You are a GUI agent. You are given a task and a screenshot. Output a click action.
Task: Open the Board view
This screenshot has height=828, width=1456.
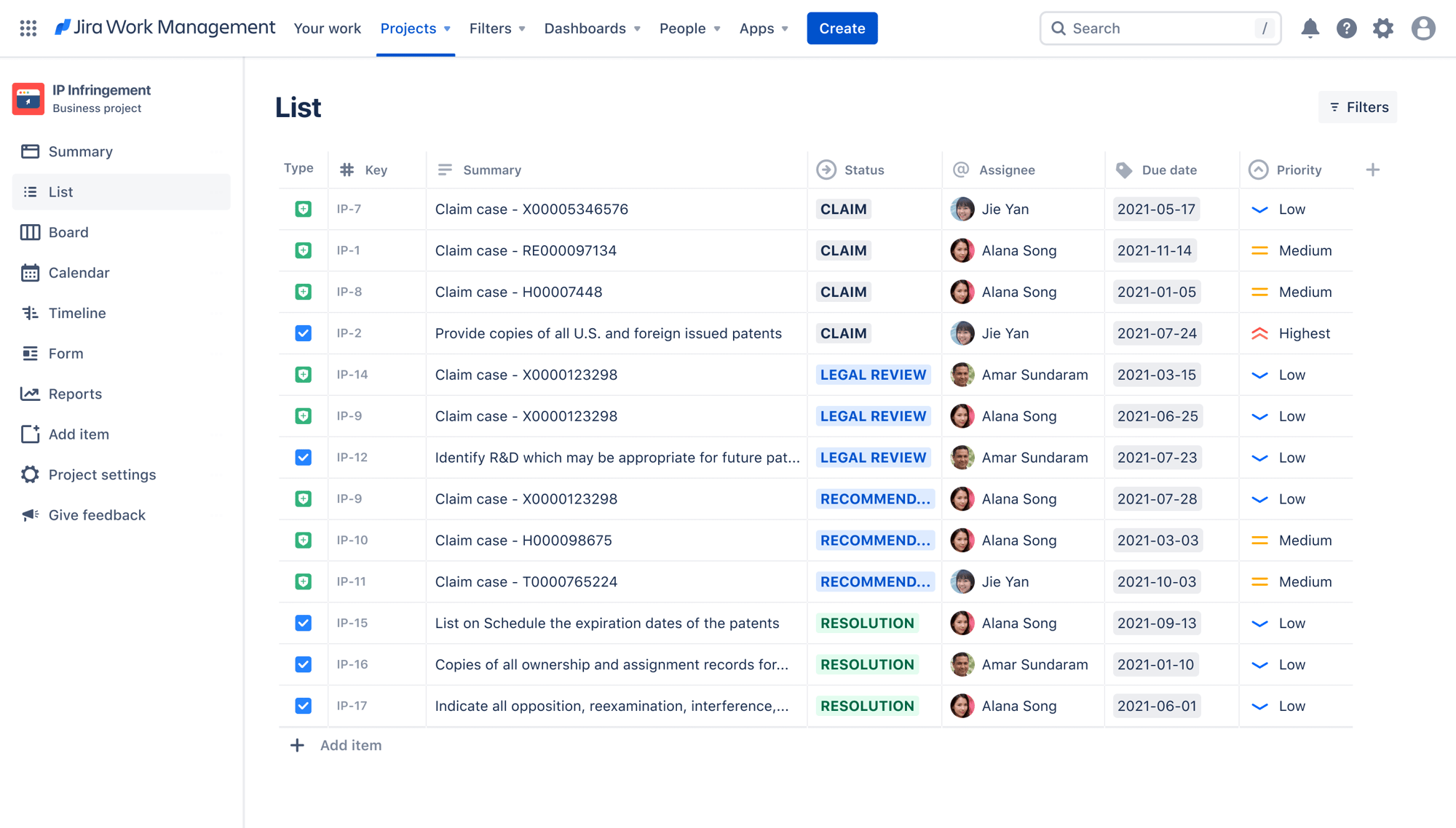(68, 231)
